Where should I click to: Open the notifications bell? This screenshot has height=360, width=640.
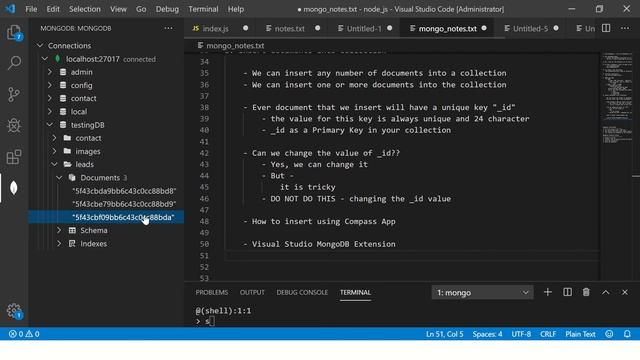coord(627,334)
